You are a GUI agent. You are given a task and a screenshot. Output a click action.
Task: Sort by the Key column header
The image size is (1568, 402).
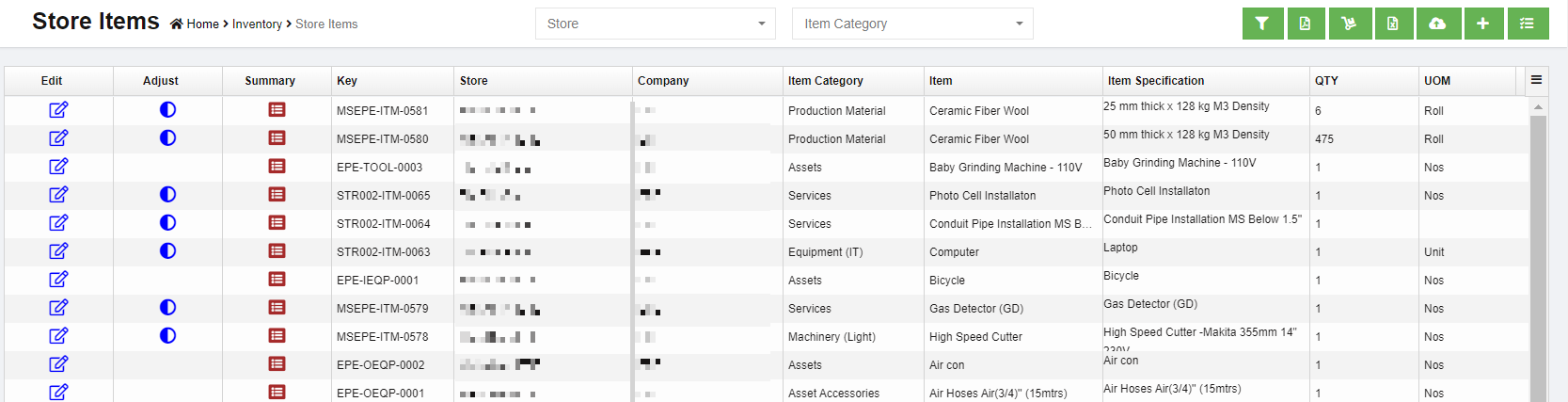click(347, 81)
